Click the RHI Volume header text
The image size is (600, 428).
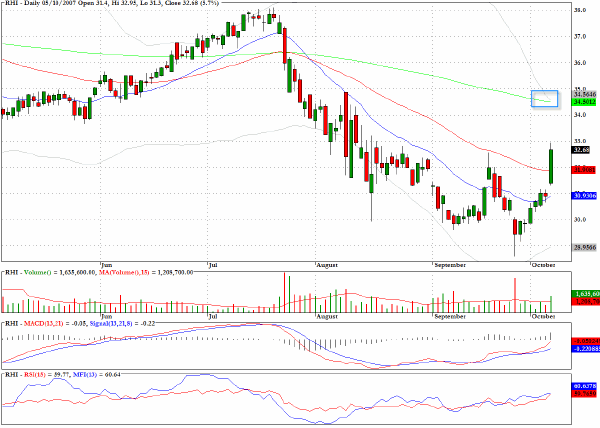(x=99, y=272)
